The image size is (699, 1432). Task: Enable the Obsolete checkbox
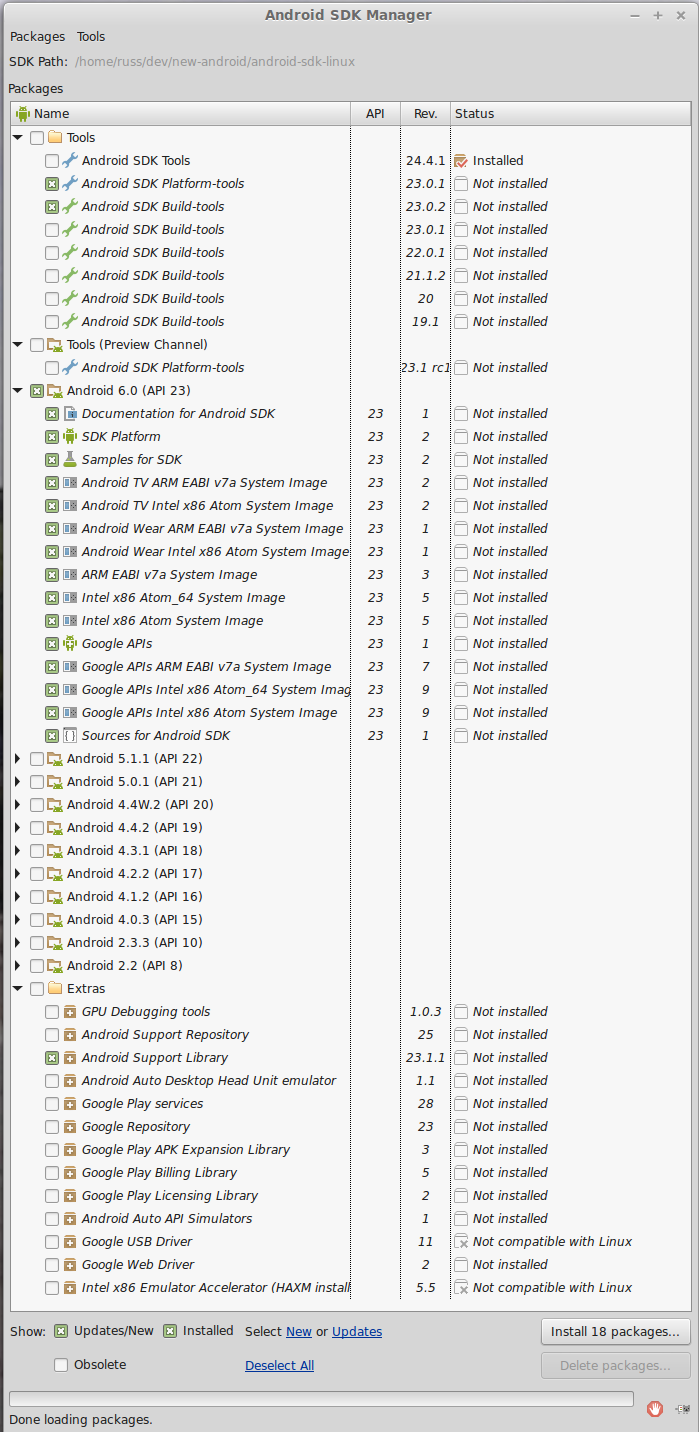click(x=61, y=1364)
